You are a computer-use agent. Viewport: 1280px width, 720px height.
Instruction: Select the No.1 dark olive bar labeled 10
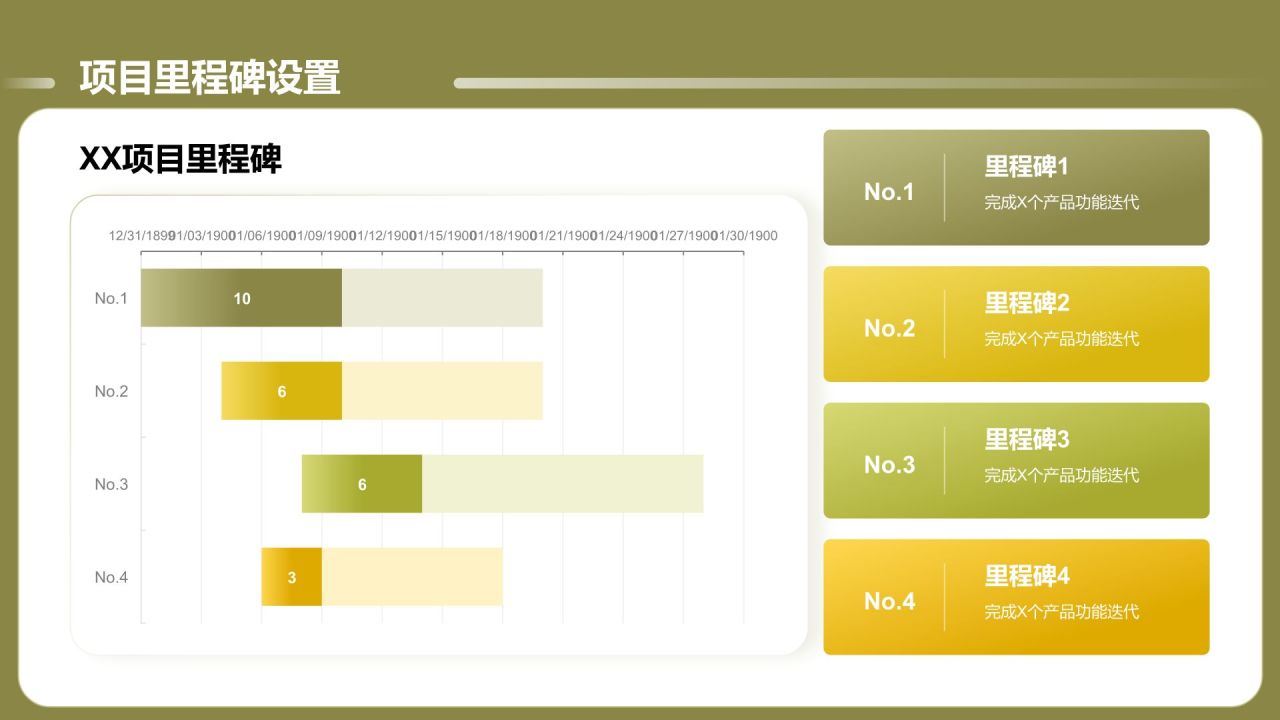coord(241,298)
